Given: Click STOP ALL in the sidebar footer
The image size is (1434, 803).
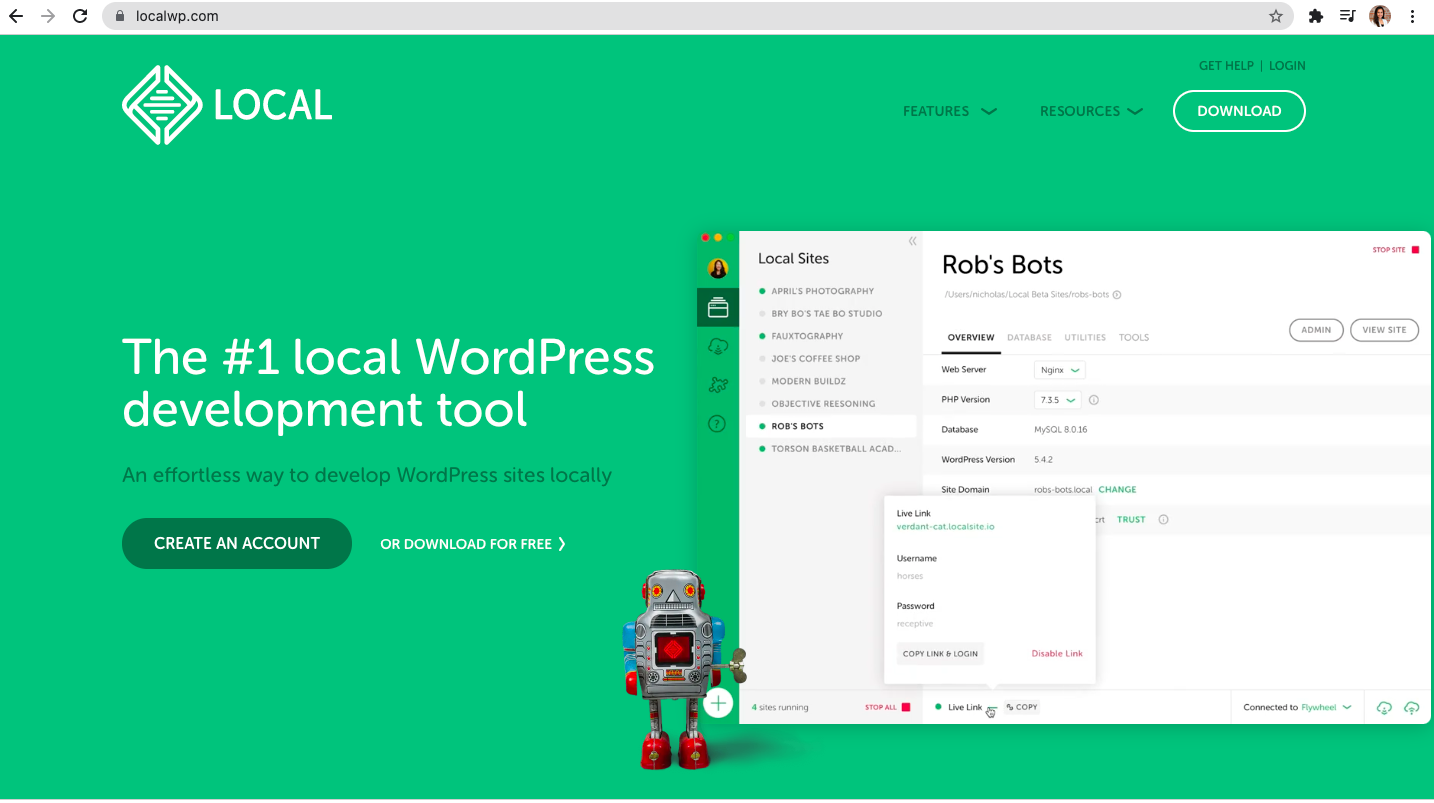Looking at the screenshot, I should [888, 707].
